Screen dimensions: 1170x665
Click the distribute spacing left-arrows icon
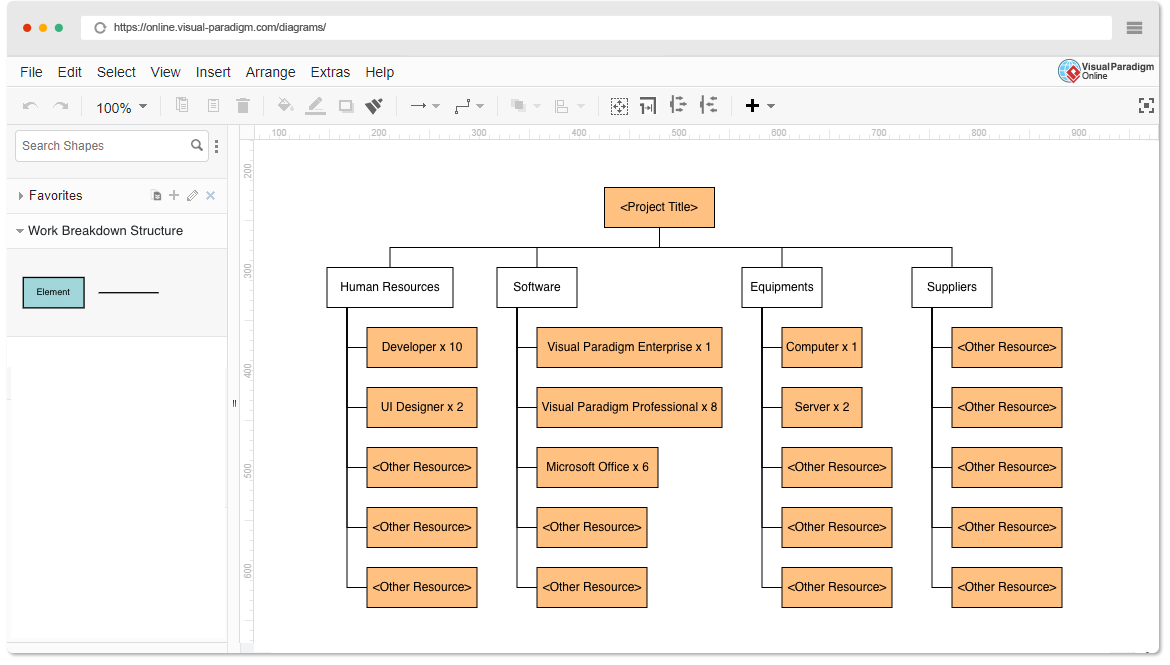(709, 105)
